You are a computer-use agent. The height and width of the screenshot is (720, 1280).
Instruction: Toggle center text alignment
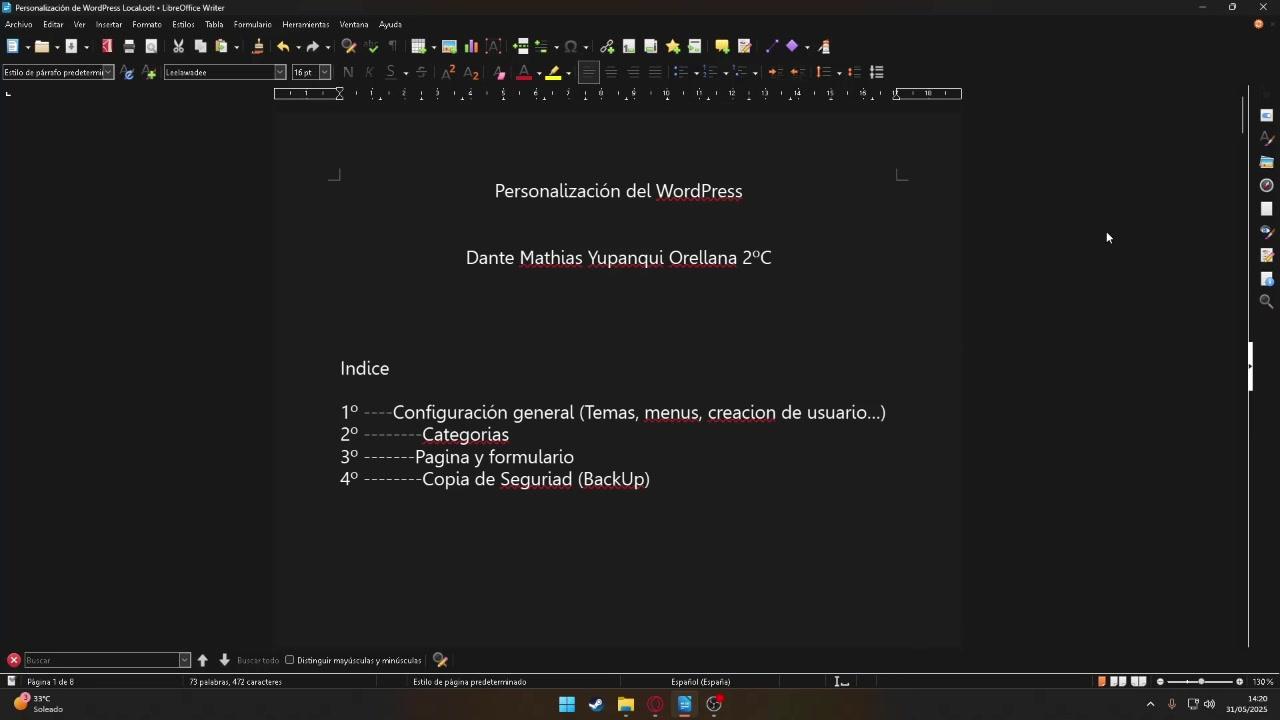(x=611, y=72)
